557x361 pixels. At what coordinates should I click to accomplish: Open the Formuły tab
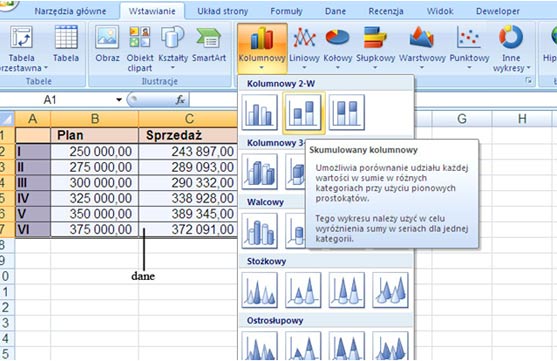(x=286, y=11)
